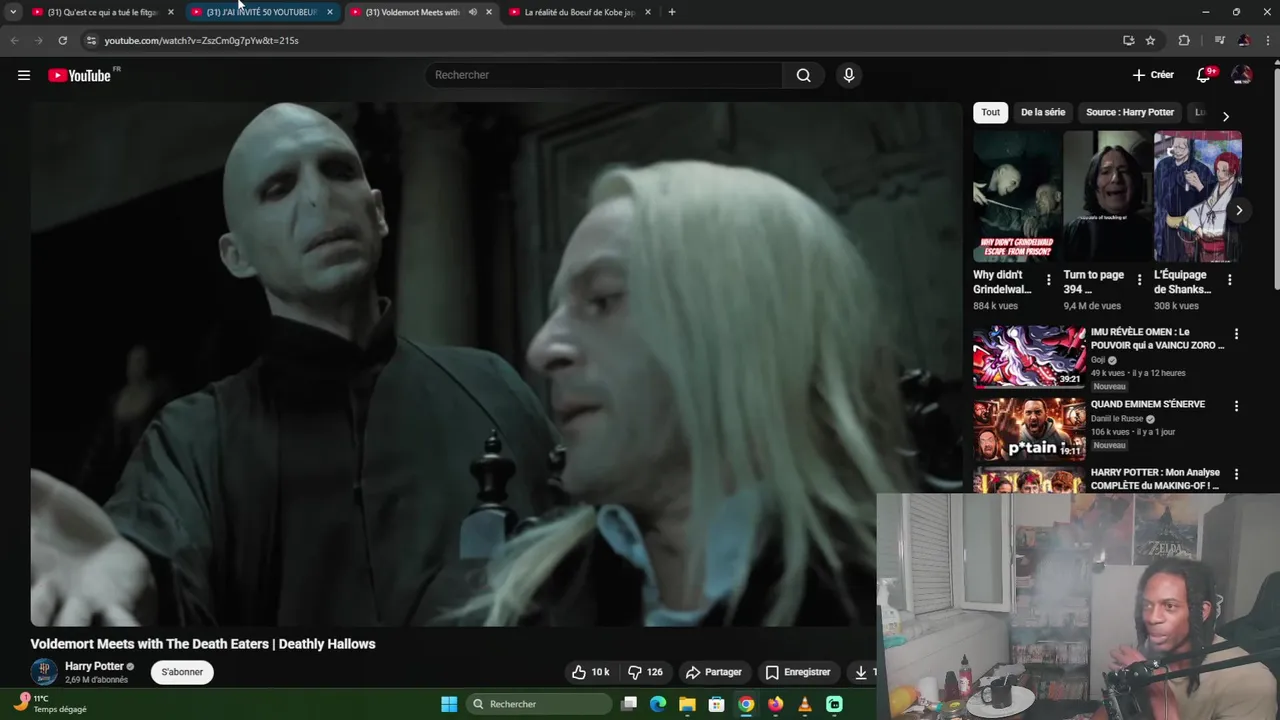Open the L'Équipage de Shanks short thumbnail
Screen dimensions: 1280x720
tap(1197, 196)
